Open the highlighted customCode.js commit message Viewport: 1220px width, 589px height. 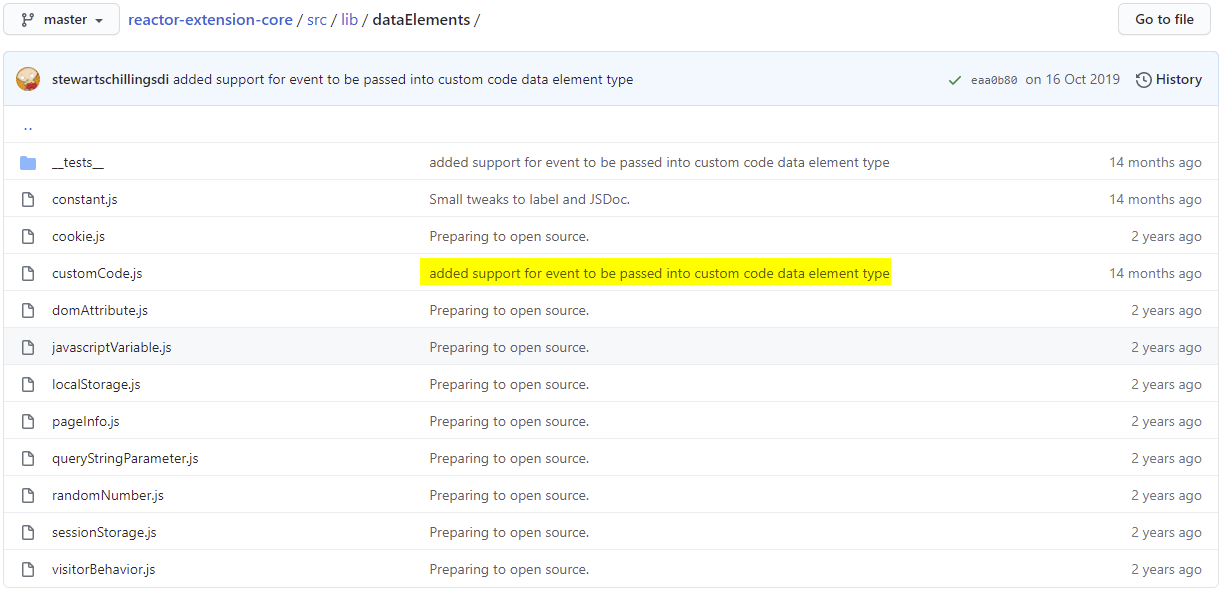659,274
